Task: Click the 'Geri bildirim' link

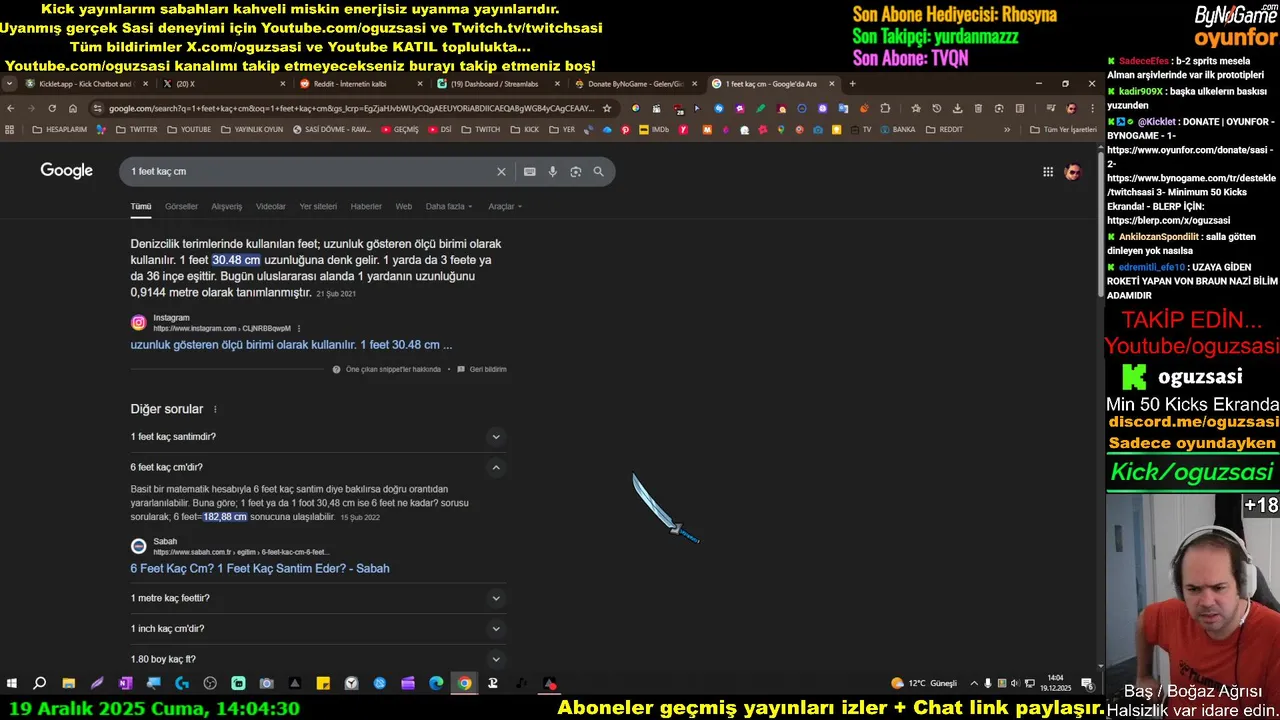Action: tap(482, 369)
